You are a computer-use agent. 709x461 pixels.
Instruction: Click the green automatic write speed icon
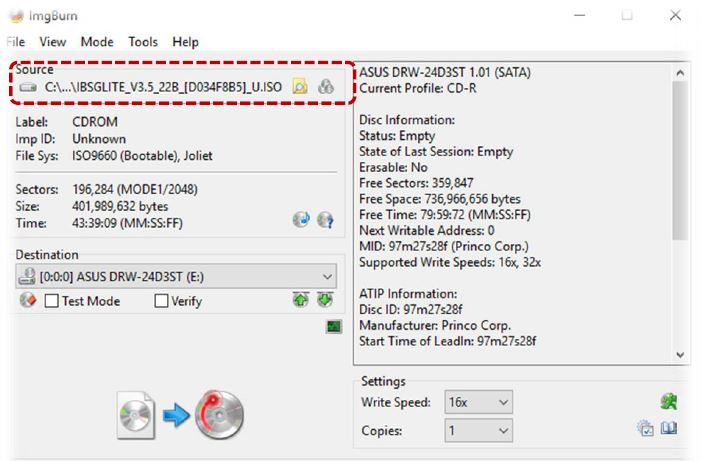668,401
